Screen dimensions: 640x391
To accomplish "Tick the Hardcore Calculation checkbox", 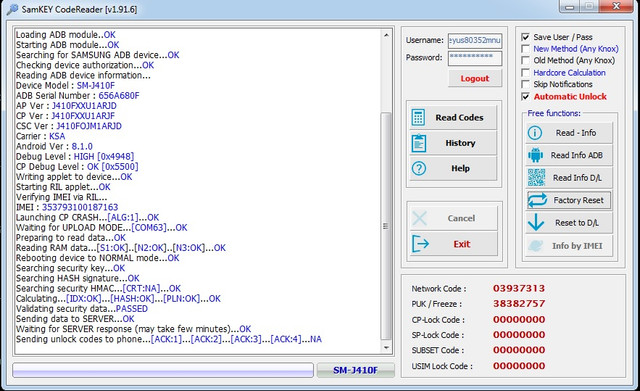I will pyautogui.click(x=526, y=73).
